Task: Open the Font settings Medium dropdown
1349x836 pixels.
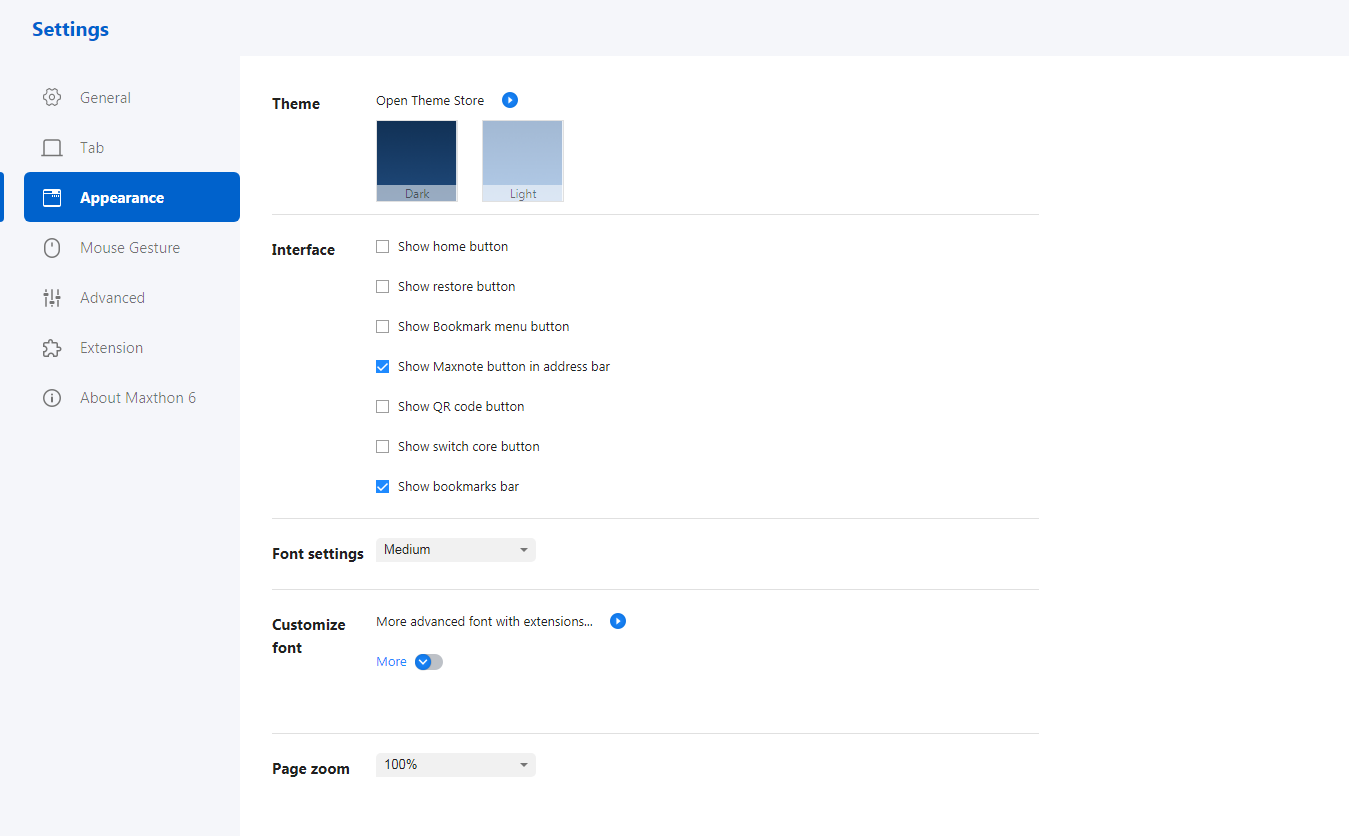Action: pyautogui.click(x=456, y=550)
